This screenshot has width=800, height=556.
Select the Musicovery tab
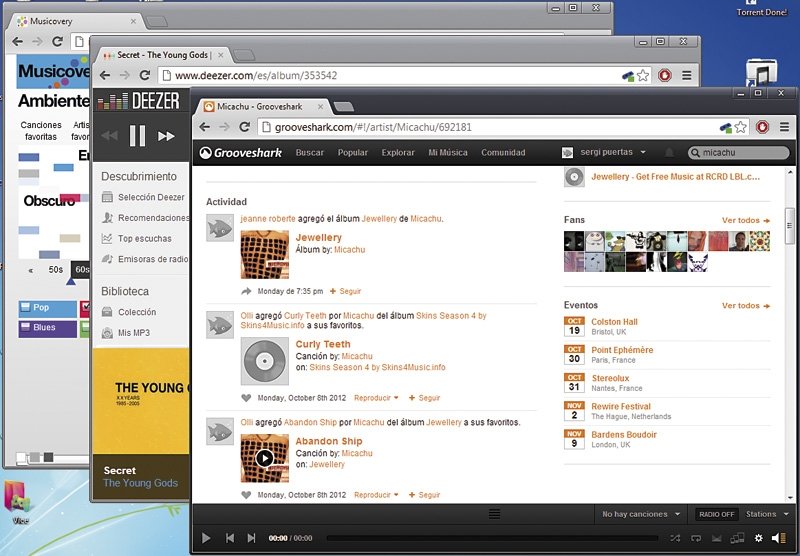[x=77, y=21]
